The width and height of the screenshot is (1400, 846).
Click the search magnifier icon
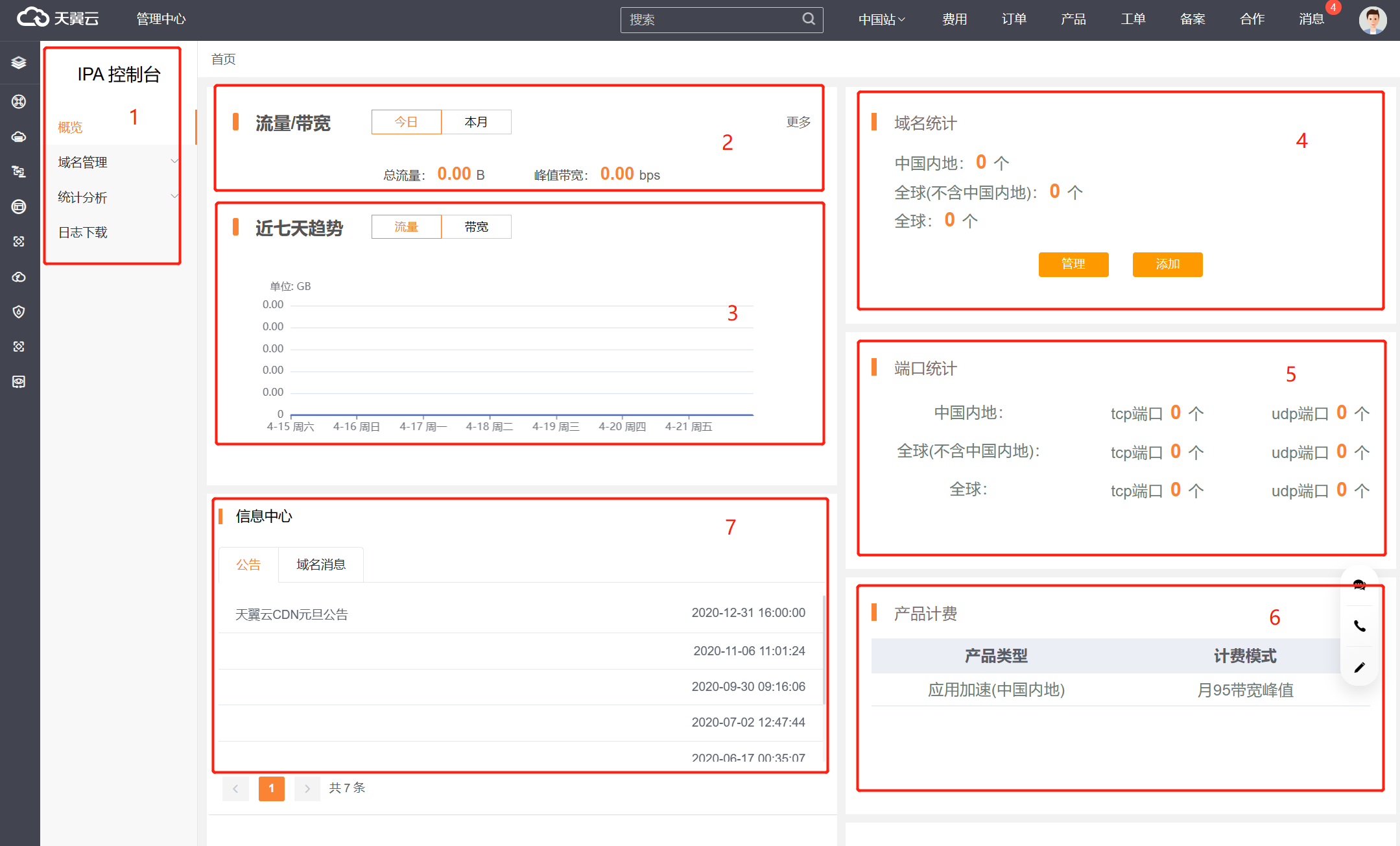click(x=808, y=19)
